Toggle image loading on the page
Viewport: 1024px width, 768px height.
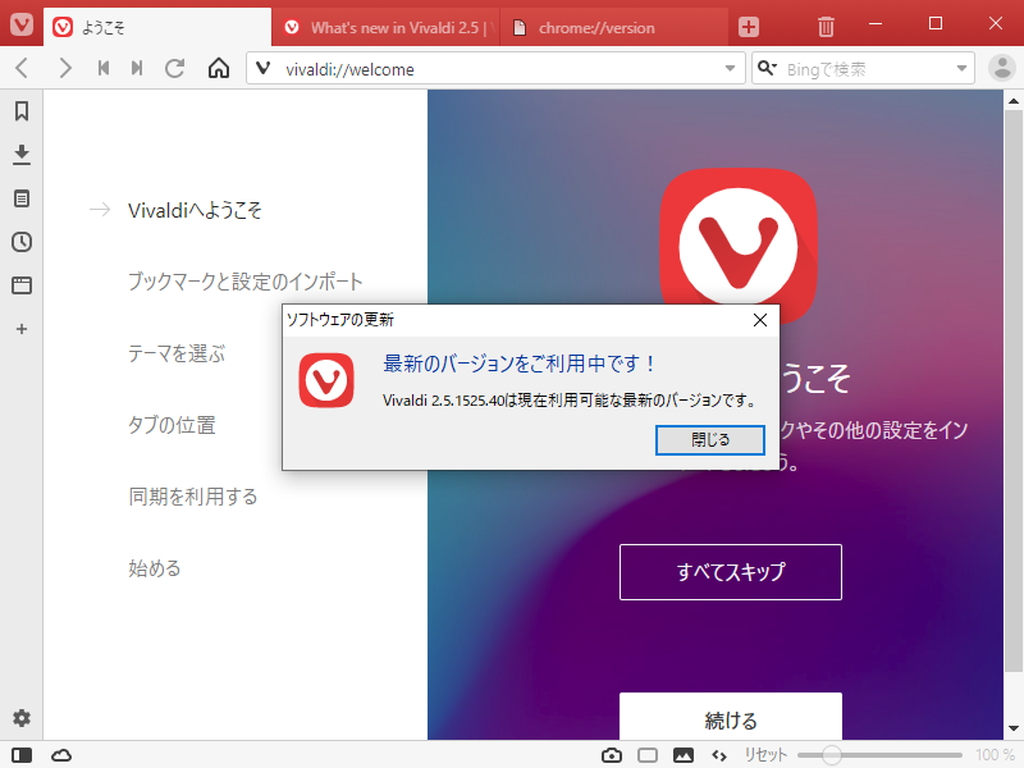point(684,755)
